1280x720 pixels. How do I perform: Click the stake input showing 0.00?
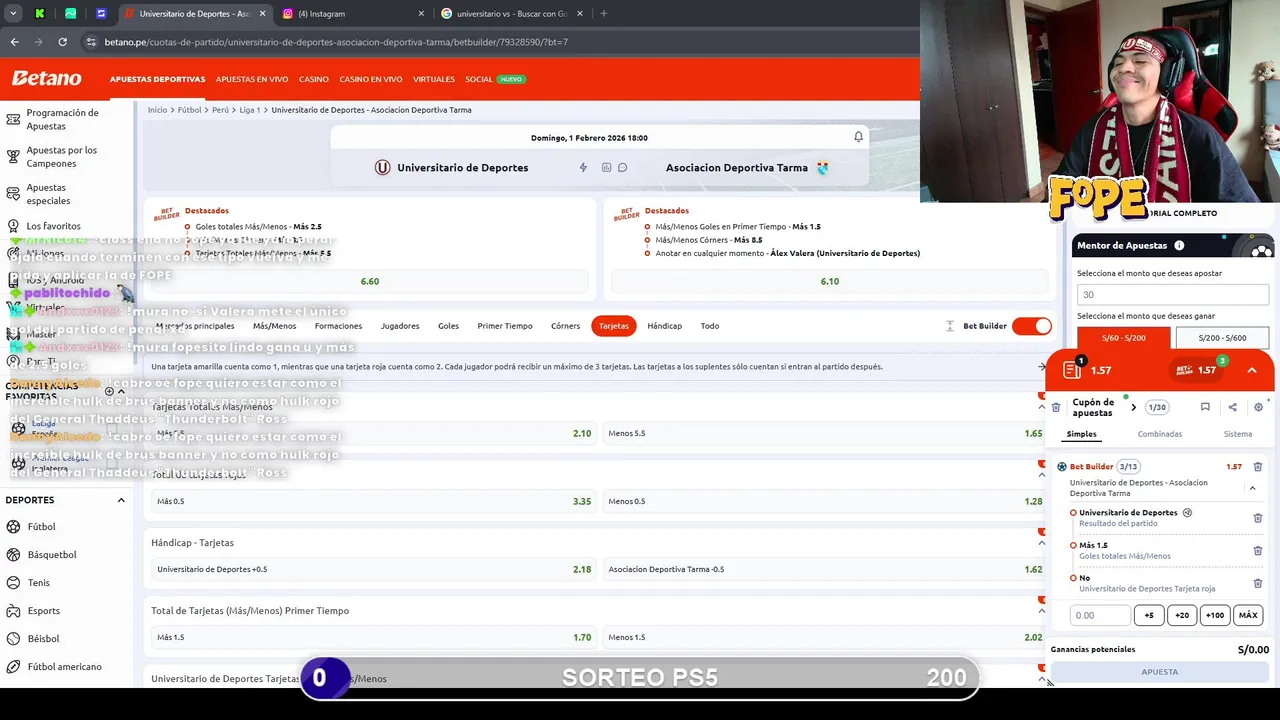(1100, 615)
